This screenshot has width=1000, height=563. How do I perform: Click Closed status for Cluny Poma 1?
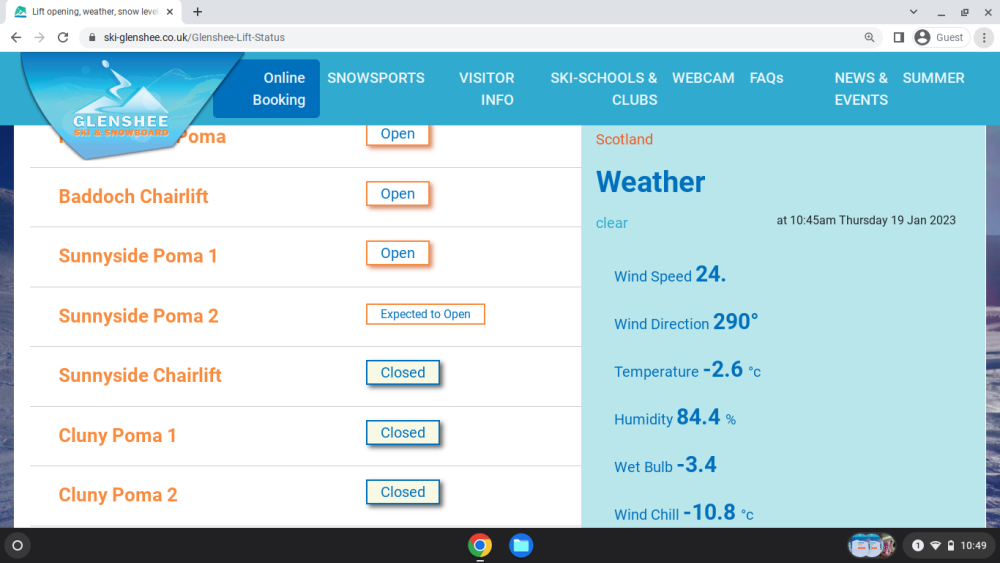pyautogui.click(x=402, y=432)
